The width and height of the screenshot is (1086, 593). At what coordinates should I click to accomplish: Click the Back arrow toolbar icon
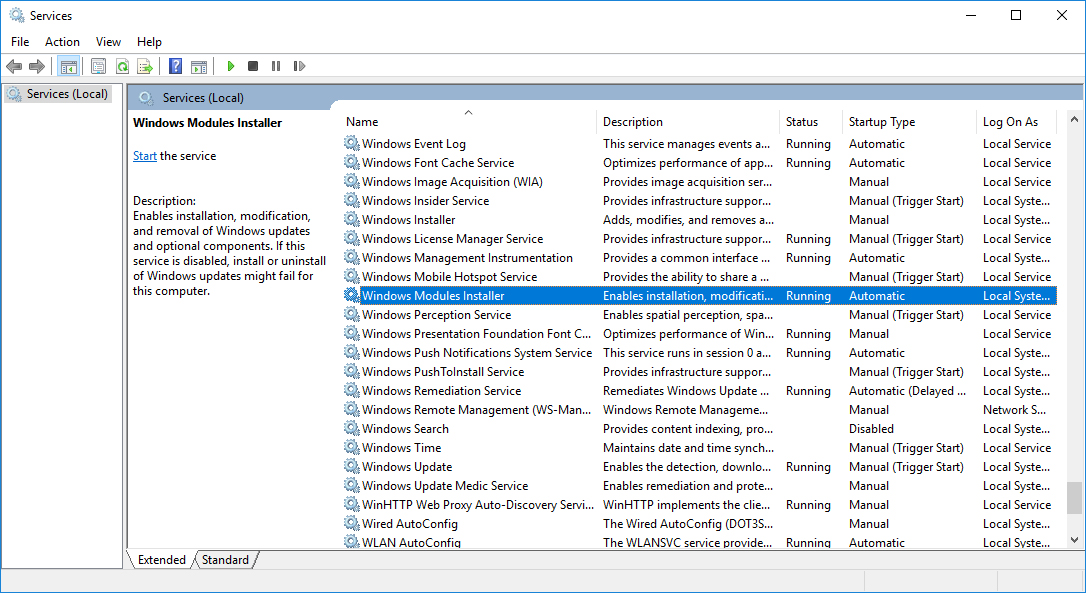[x=14, y=67]
